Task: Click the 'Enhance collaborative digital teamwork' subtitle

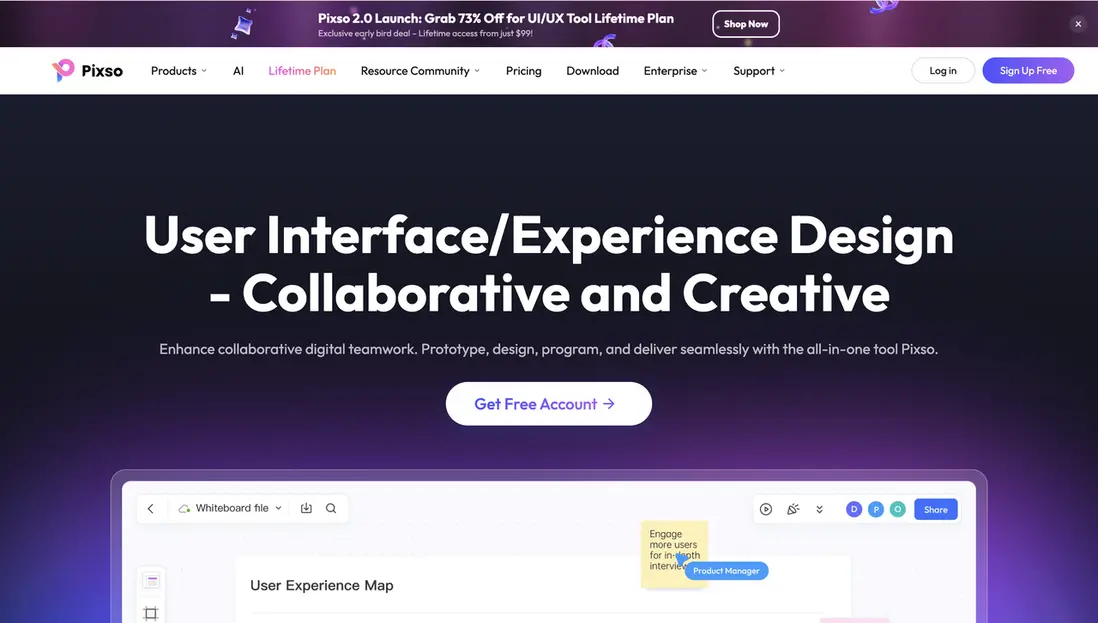Action: pyautogui.click(x=548, y=349)
